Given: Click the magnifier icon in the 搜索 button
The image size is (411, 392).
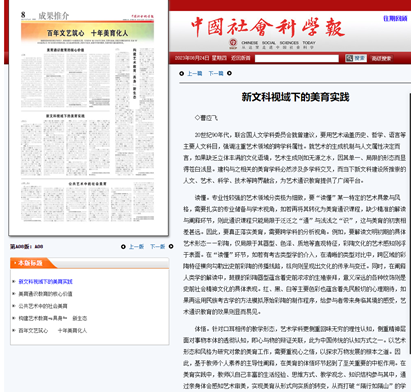Looking at the screenshot, I should coord(349,58).
